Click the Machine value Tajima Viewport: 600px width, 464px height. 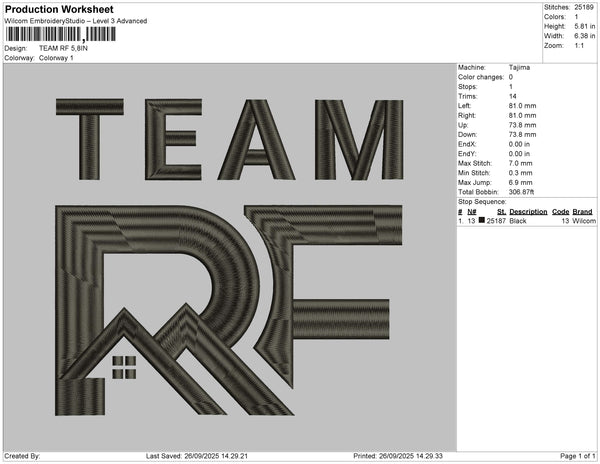[519, 67]
